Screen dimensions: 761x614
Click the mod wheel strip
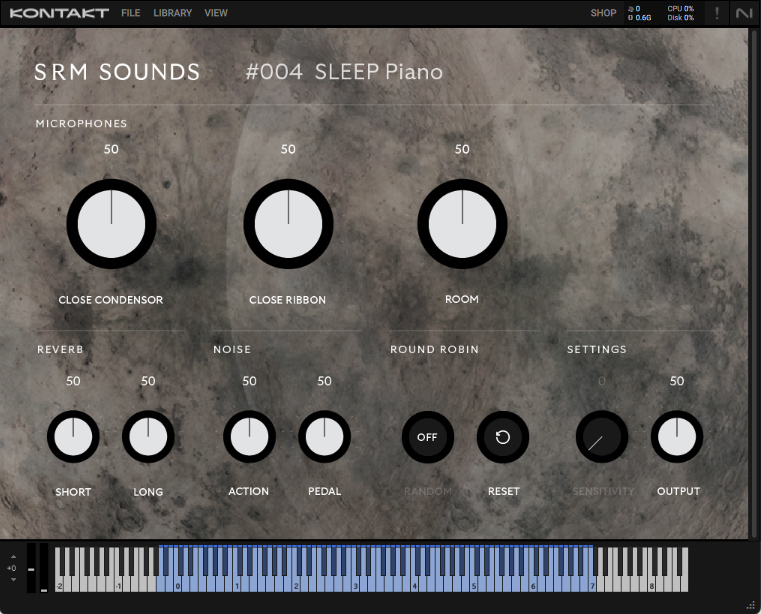click(44, 568)
